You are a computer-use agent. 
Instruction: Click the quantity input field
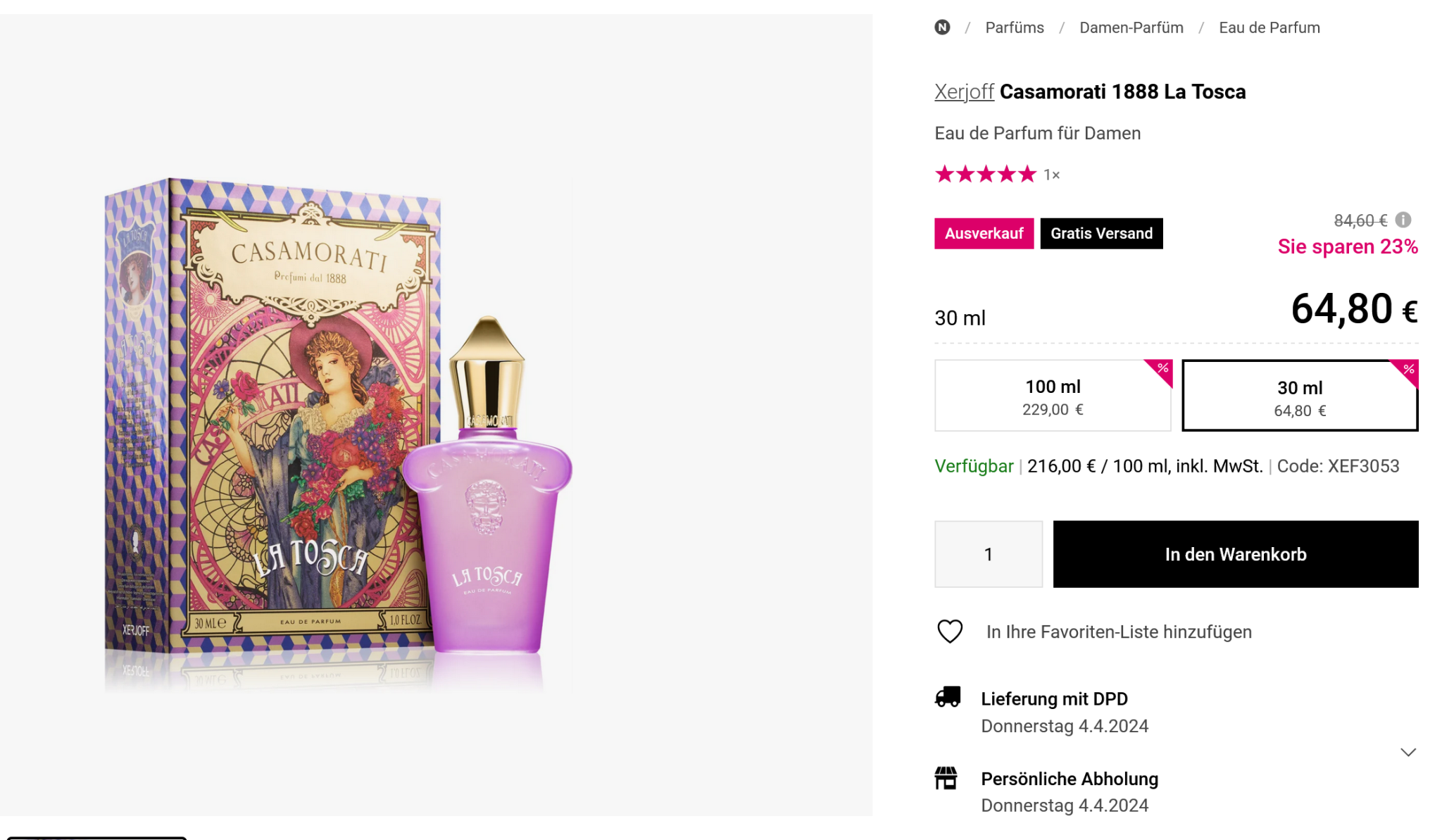988,555
